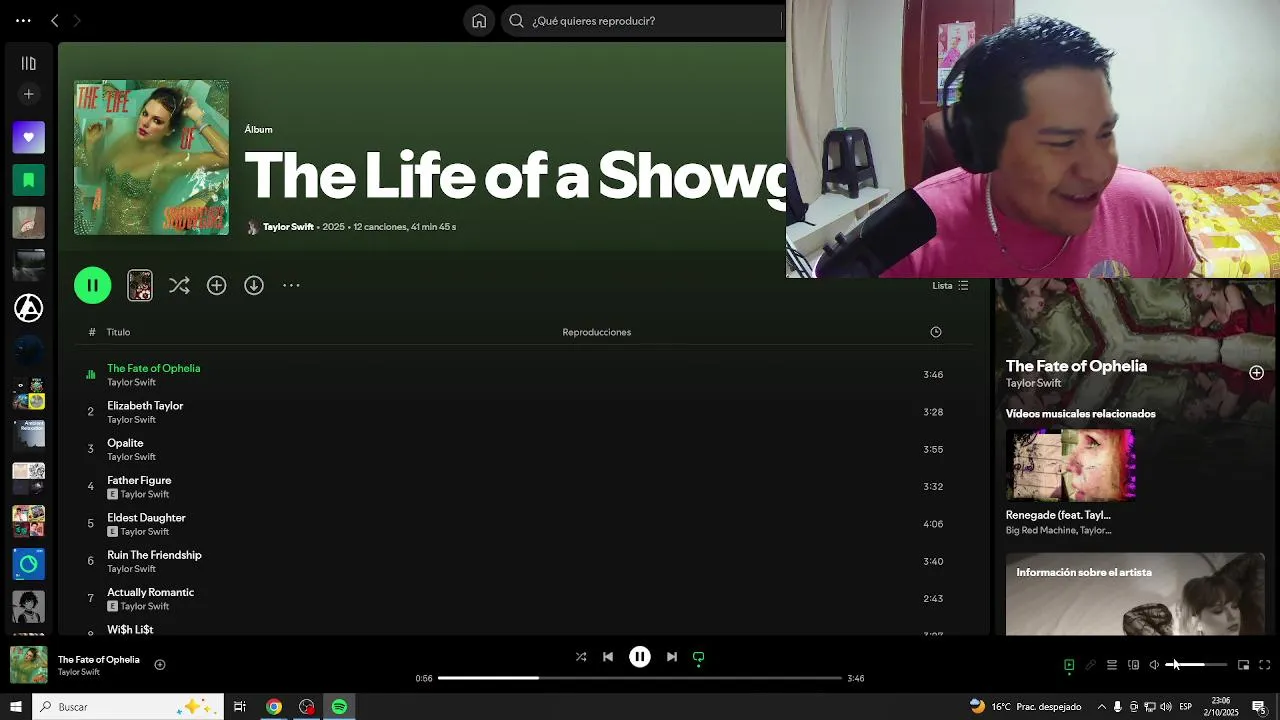Image resolution: width=1280 pixels, height=720 pixels.
Task: Open the Taylor Swift link under Opalite
Action: coord(131,457)
